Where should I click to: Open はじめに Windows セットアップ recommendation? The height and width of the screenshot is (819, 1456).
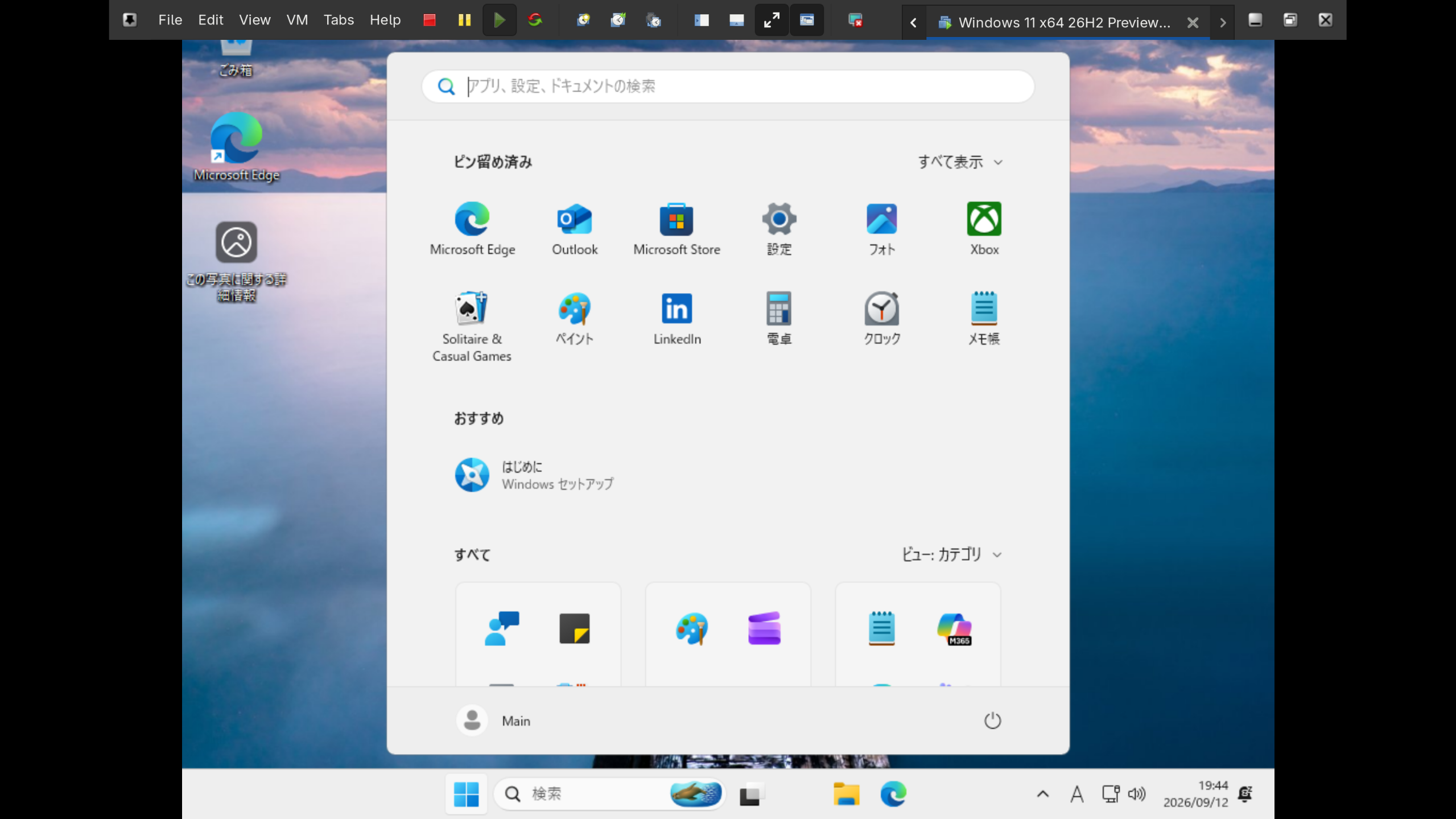coord(535,475)
